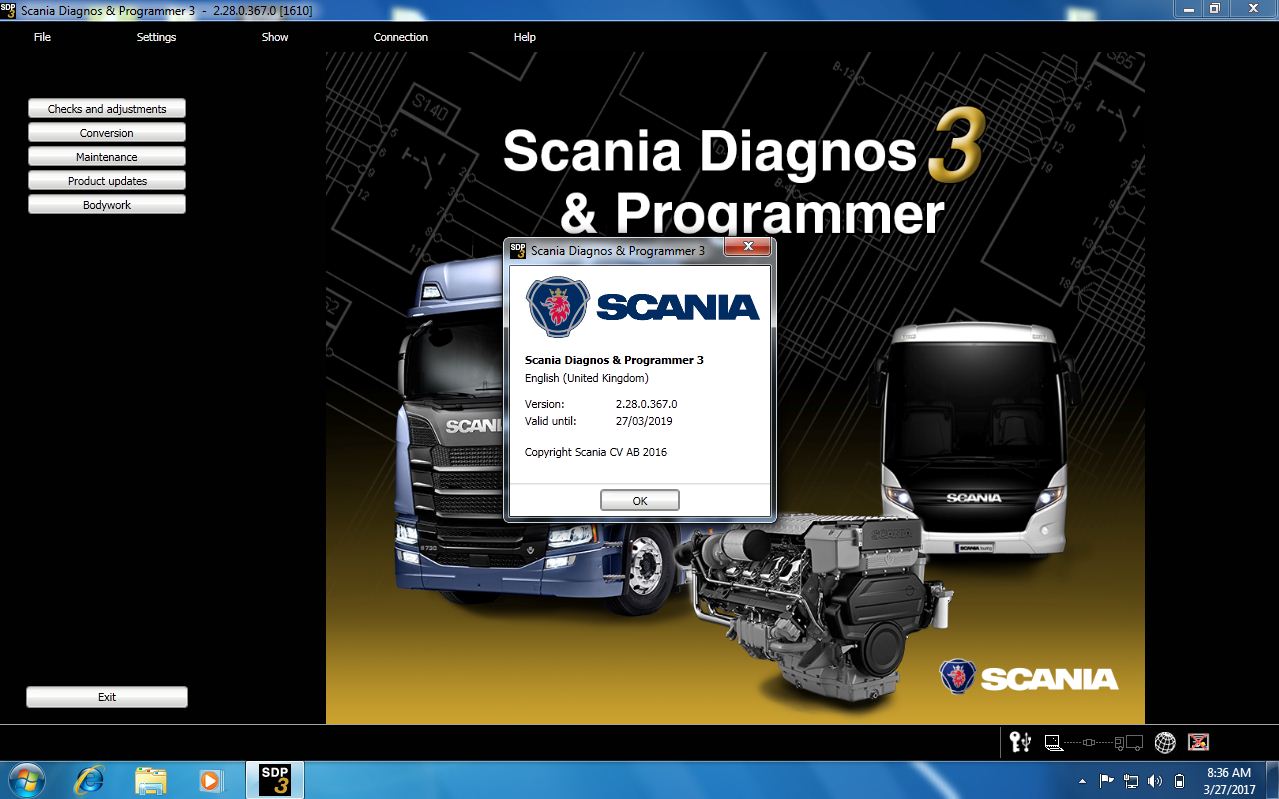
Task: Open Windows Media Player from taskbar
Action: 211,780
